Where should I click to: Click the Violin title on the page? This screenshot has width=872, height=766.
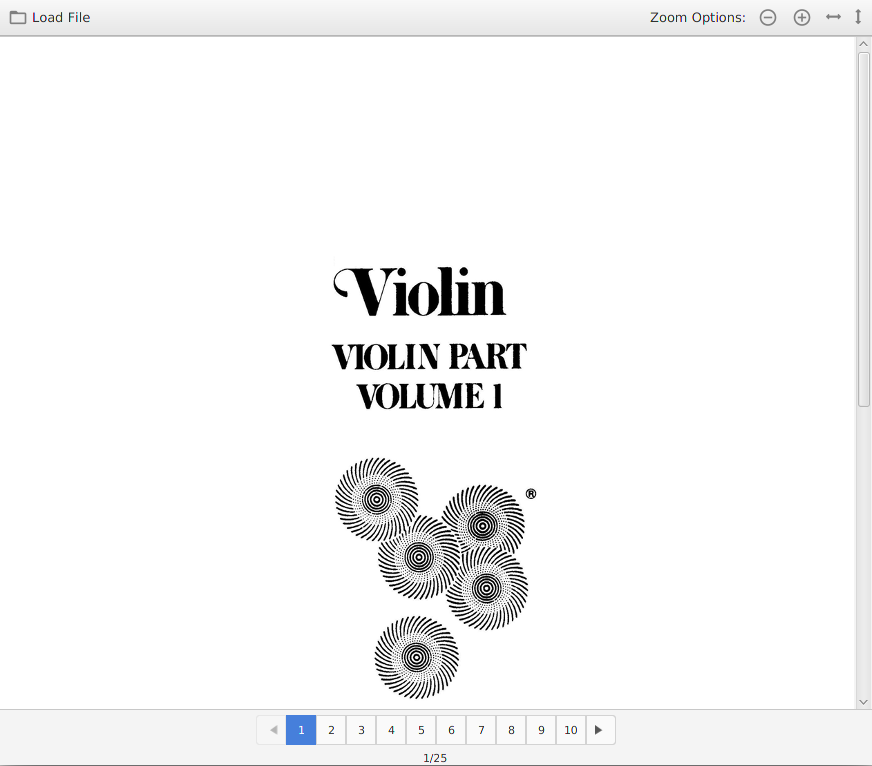(x=419, y=290)
